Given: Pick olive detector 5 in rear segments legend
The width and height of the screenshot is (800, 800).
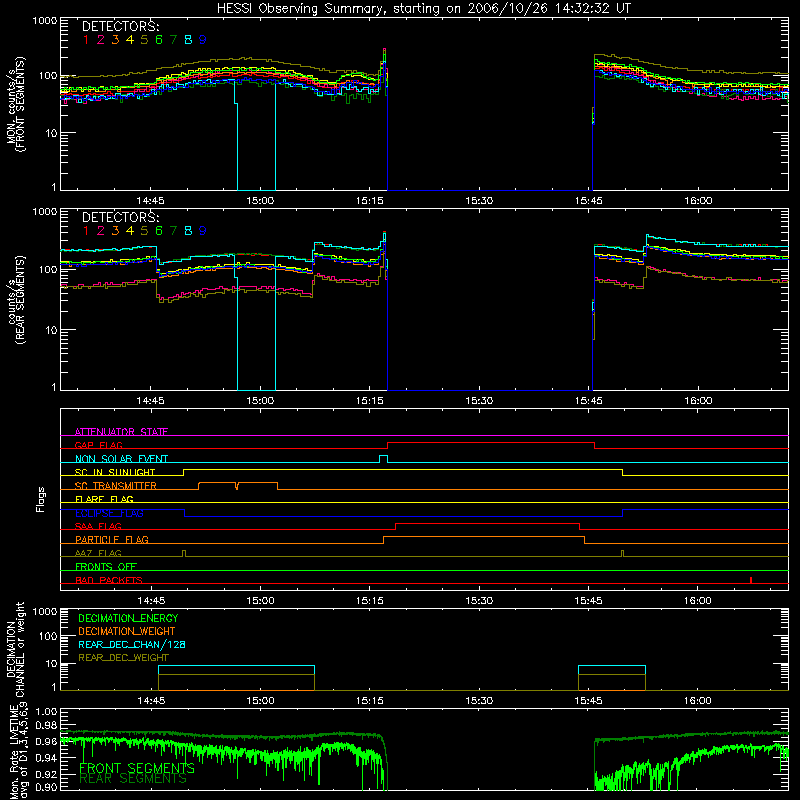Looking at the screenshot, I should tap(144, 231).
